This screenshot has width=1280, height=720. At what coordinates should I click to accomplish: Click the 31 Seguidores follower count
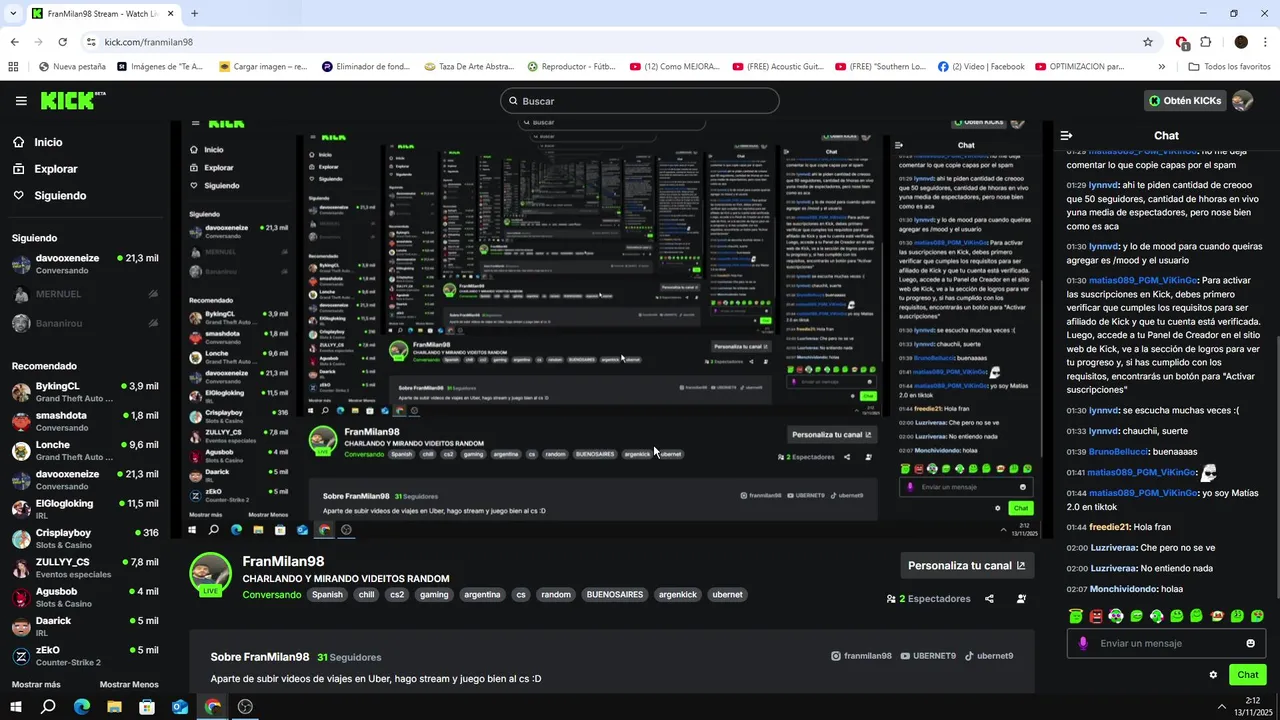tap(349, 657)
